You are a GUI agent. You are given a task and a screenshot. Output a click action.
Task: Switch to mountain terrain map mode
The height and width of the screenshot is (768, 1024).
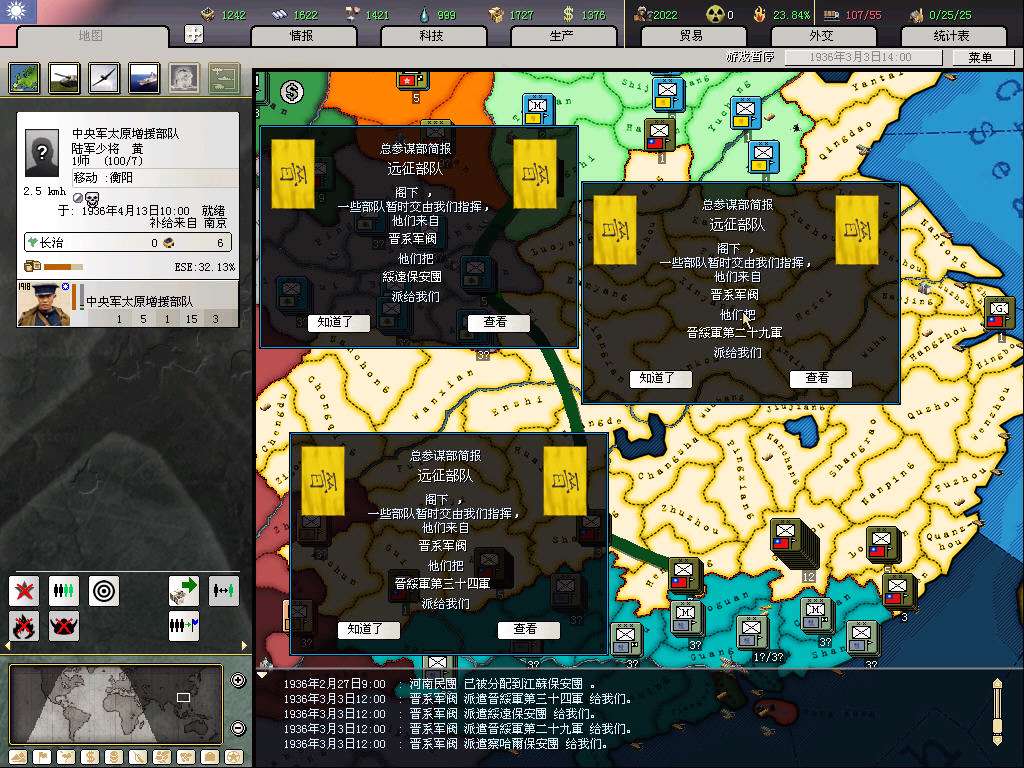pos(18,758)
